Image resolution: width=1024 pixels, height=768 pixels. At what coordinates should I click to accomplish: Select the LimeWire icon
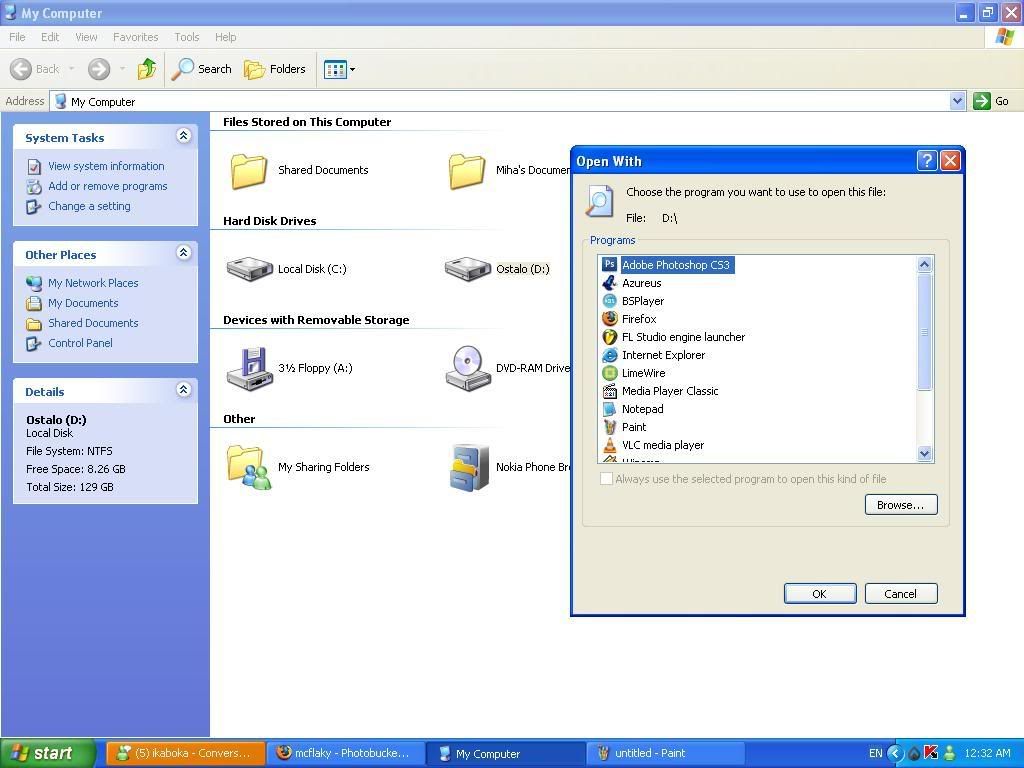pyautogui.click(x=609, y=373)
